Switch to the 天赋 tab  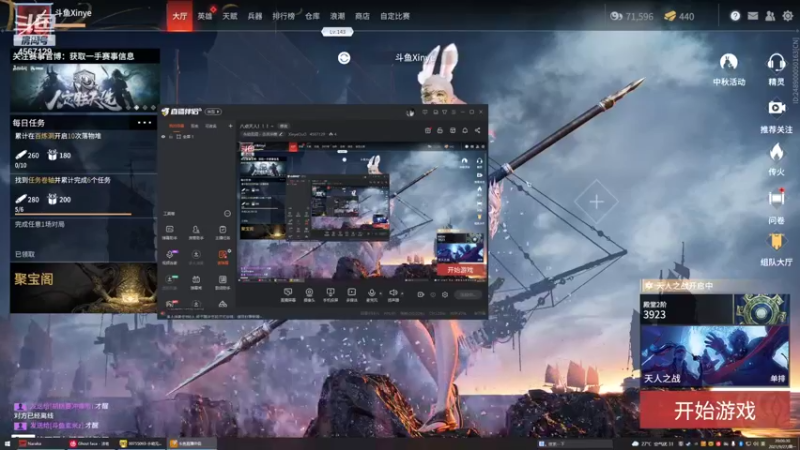pos(230,16)
